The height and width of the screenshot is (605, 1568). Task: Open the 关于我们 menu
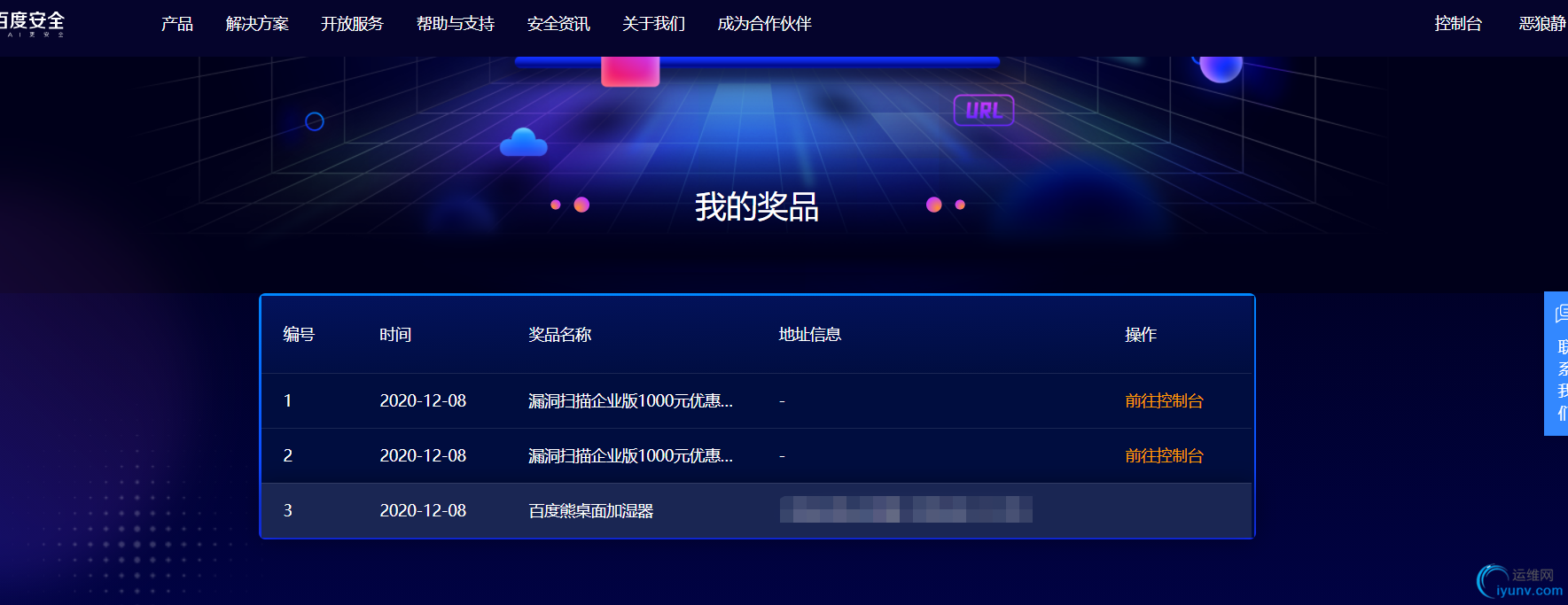coord(654,24)
